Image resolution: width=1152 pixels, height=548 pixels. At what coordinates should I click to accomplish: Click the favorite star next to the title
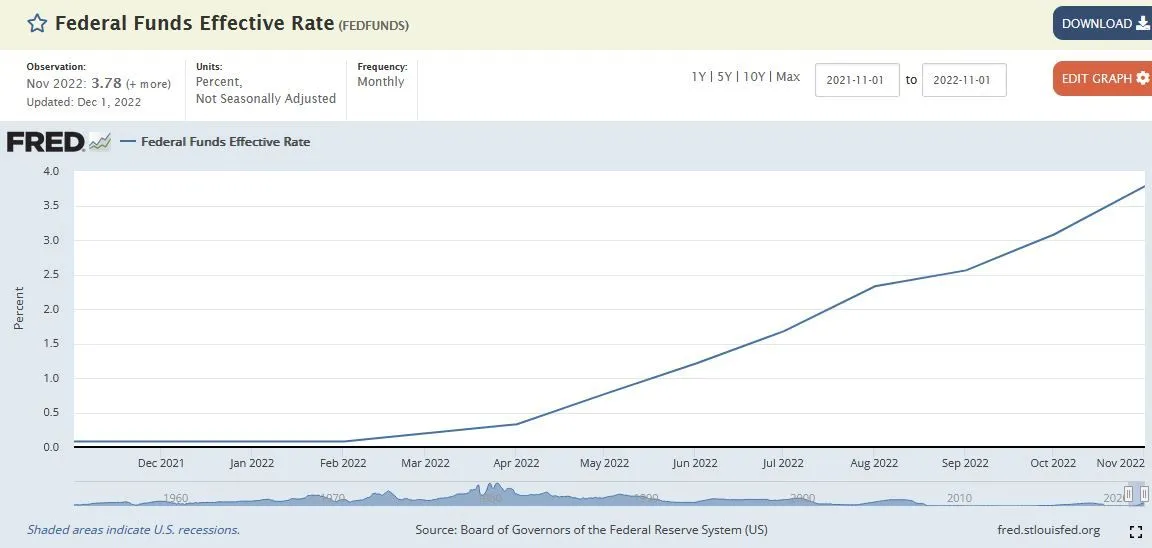(36, 24)
